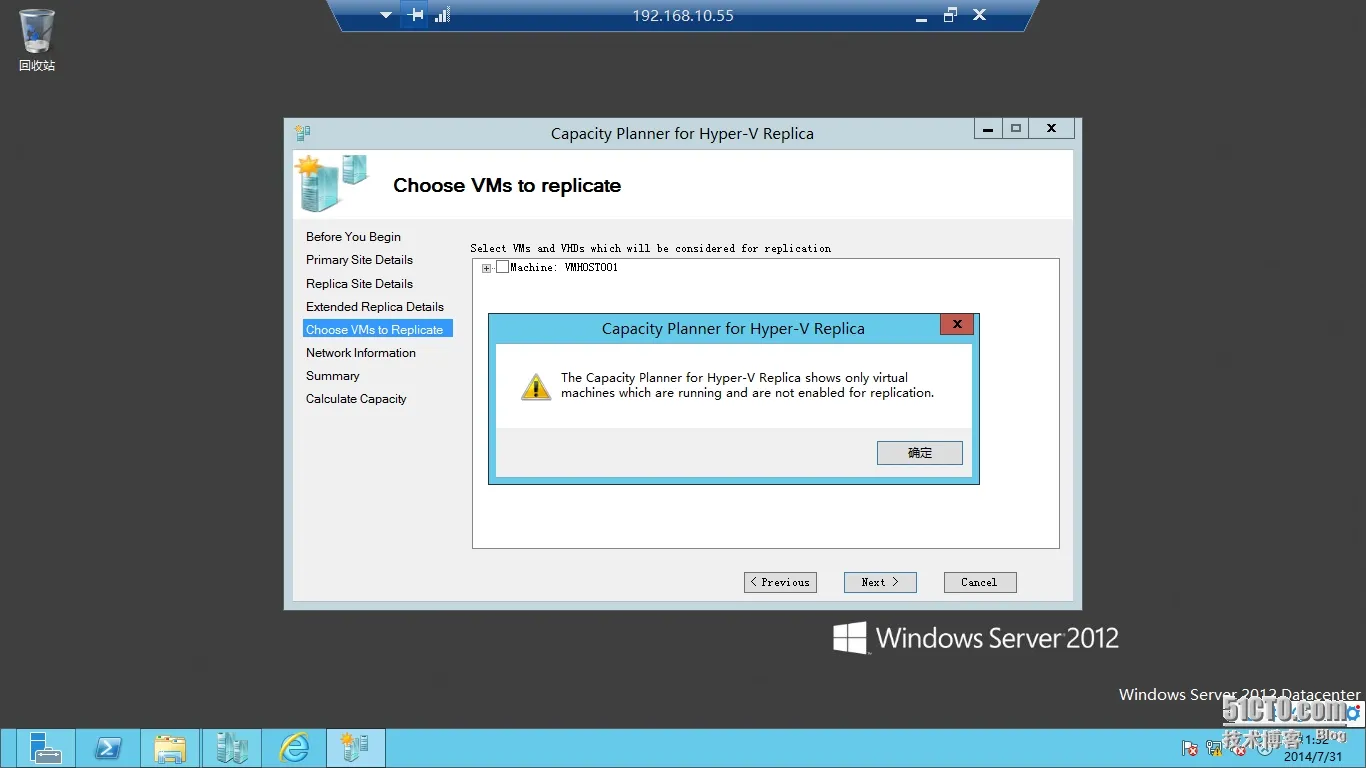Open the network status tray icon
Viewport: 1366px width, 768px height.
(1214, 748)
